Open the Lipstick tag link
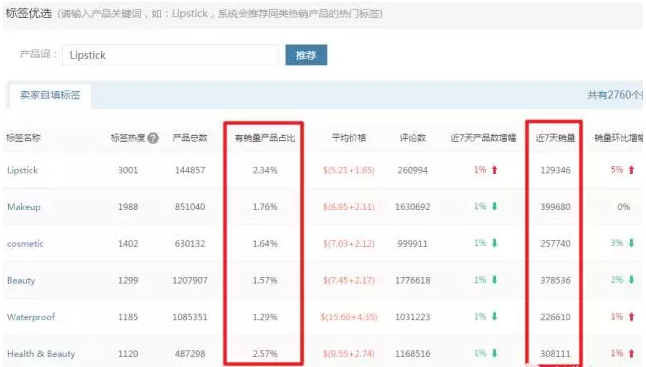The width and height of the screenshot is (646, 367). click(22, 170)
